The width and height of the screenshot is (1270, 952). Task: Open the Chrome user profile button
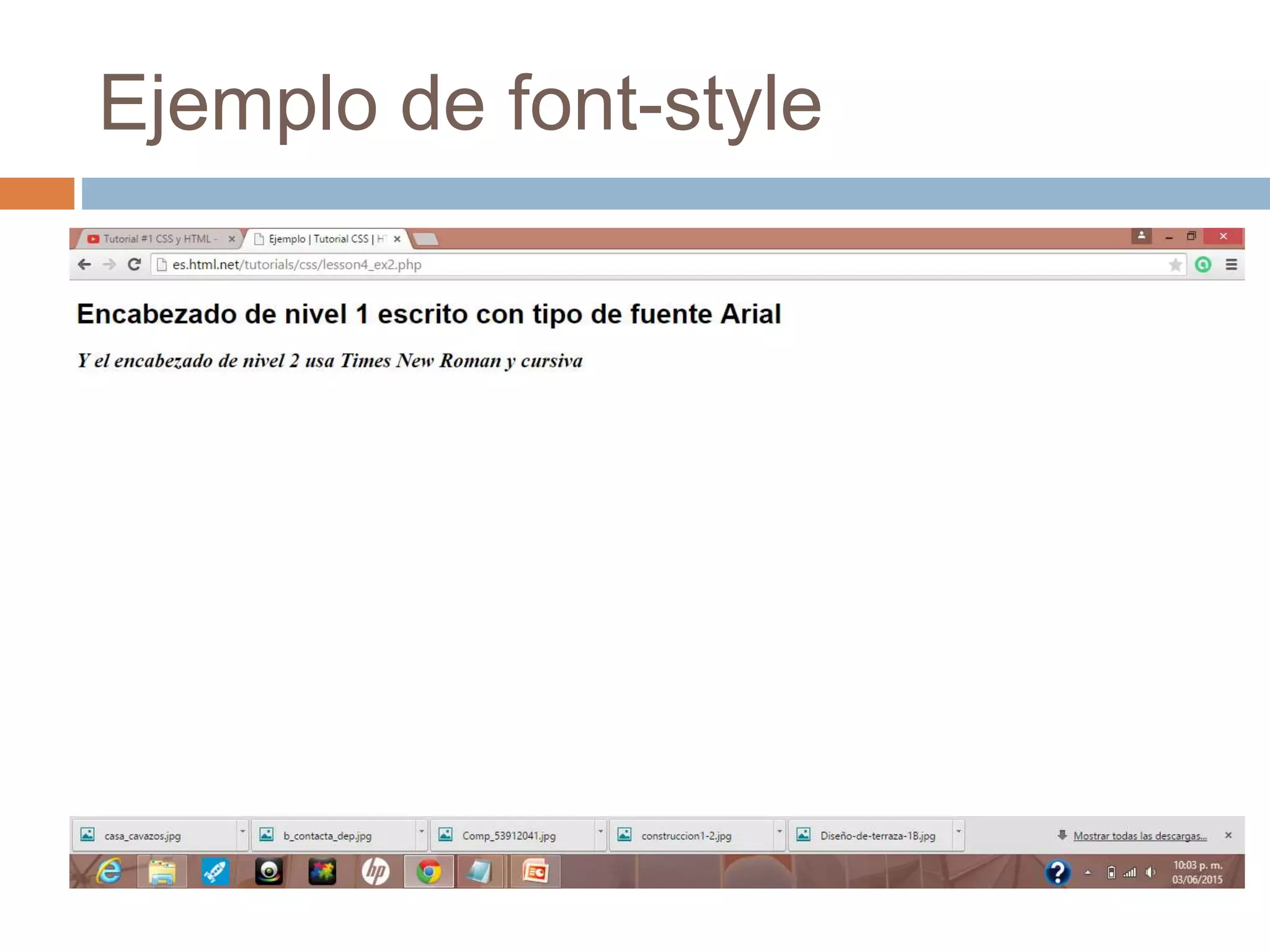[1141, 236]
